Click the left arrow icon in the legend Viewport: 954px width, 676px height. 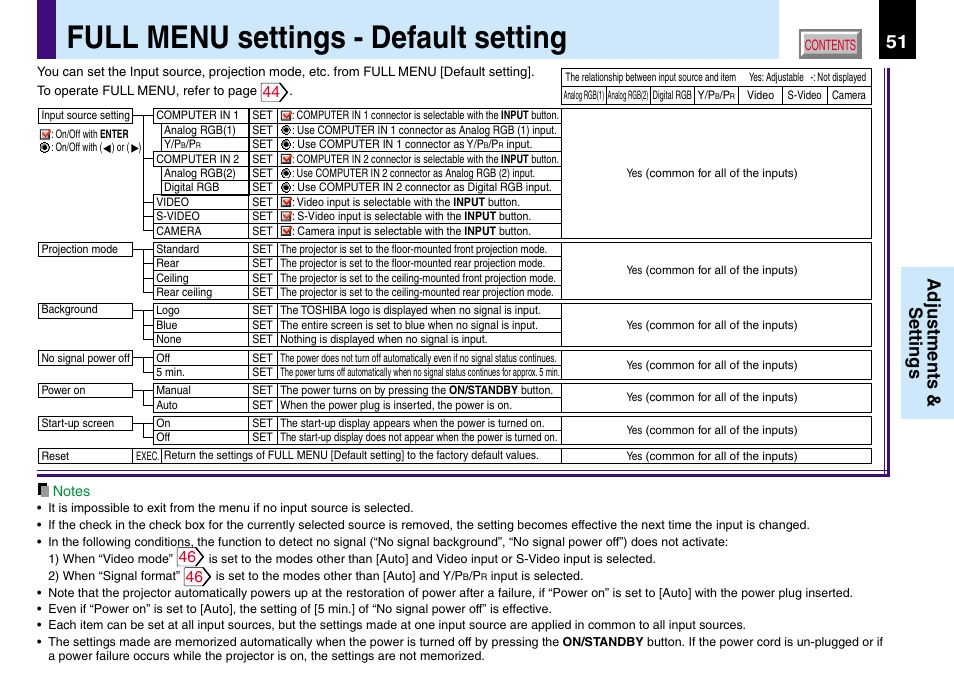click(x=108, y=148)
